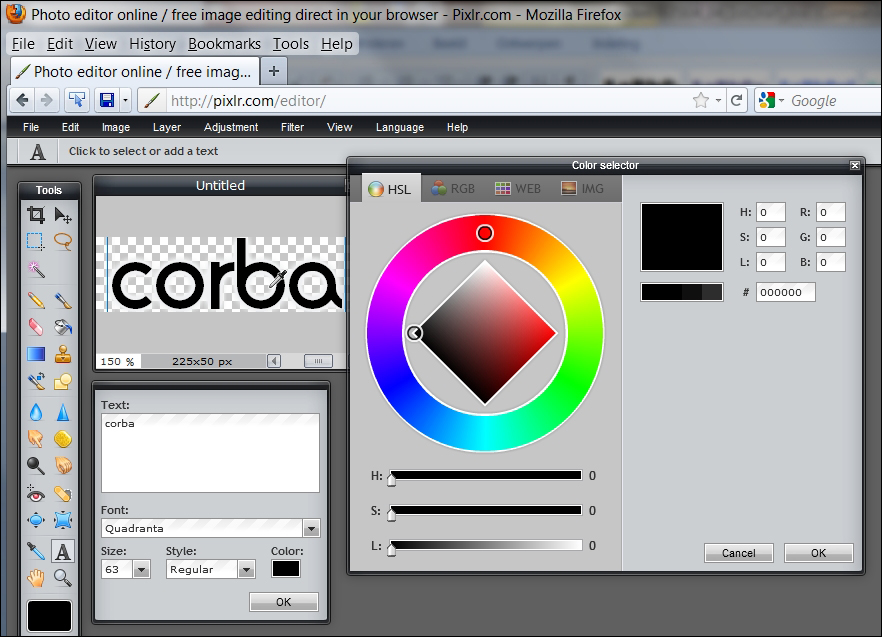This screenshot has width=882, height=637.
Task: Choose the Red Eye Reduction tool
Action: (x=36, y=493)
